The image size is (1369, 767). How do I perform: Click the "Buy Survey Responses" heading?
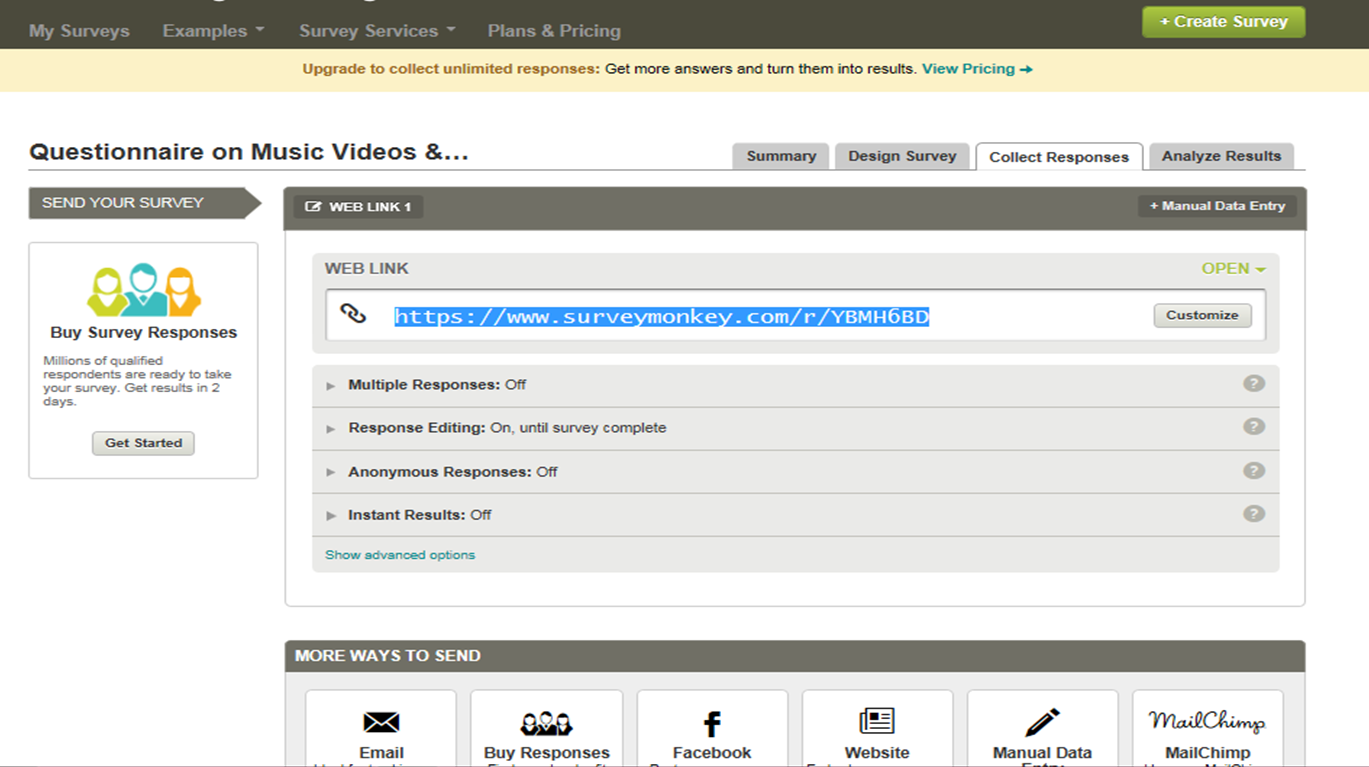pyautogui.click(x=144, y=333)
